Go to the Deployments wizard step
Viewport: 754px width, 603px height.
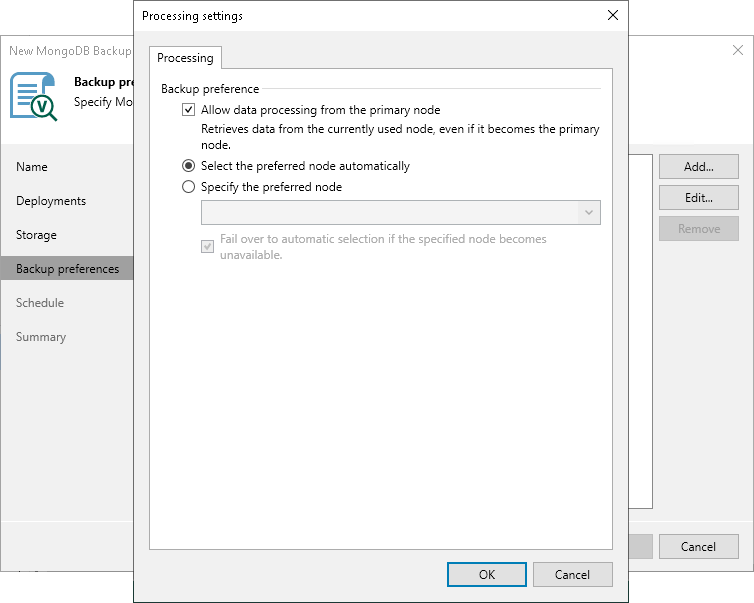[51, 201]
